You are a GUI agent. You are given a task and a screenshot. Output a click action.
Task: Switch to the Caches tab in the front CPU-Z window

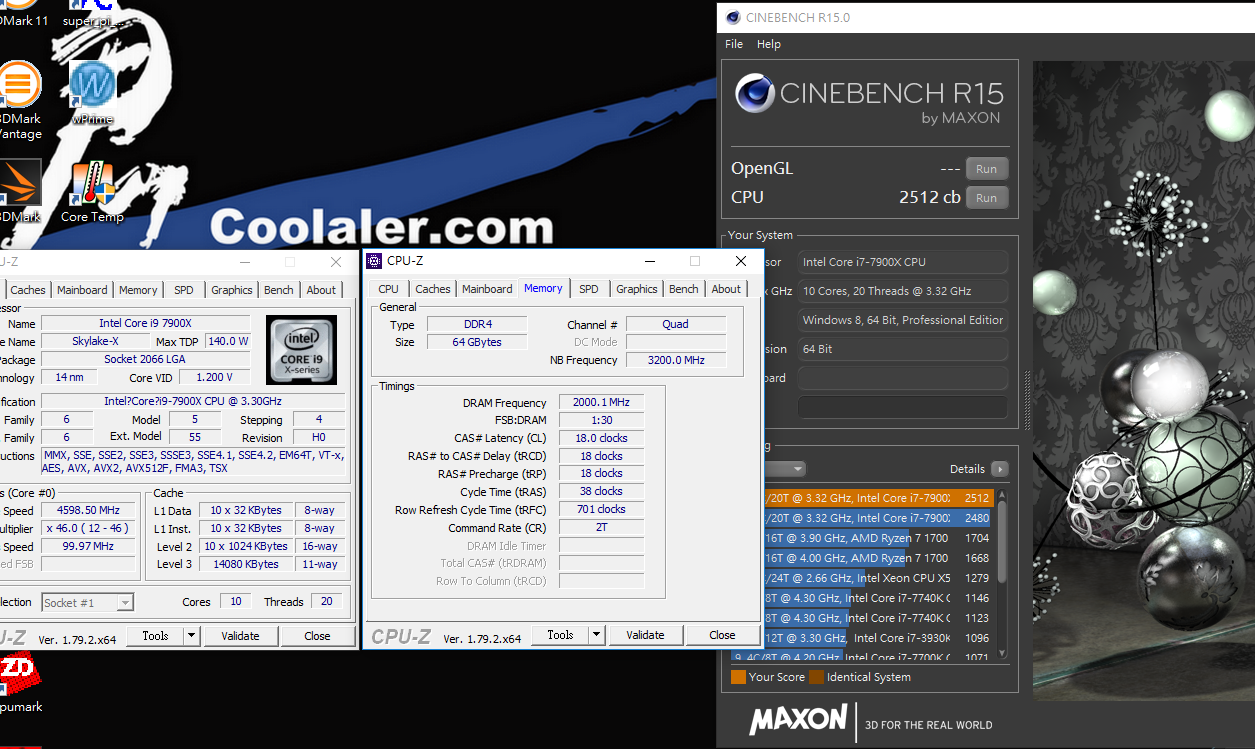pyautogui.click(x=432, y=289)
